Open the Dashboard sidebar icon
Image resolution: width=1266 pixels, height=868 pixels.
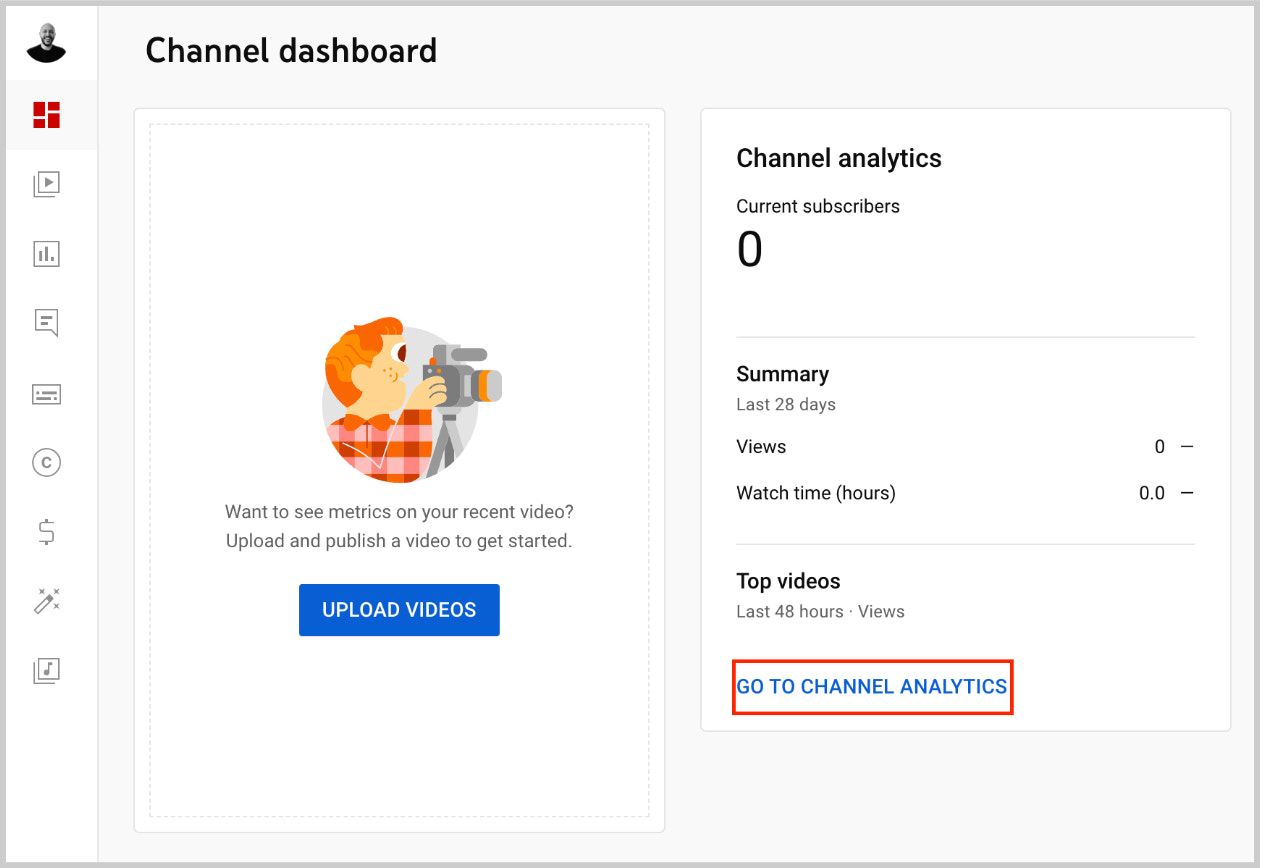click(47, 115)
